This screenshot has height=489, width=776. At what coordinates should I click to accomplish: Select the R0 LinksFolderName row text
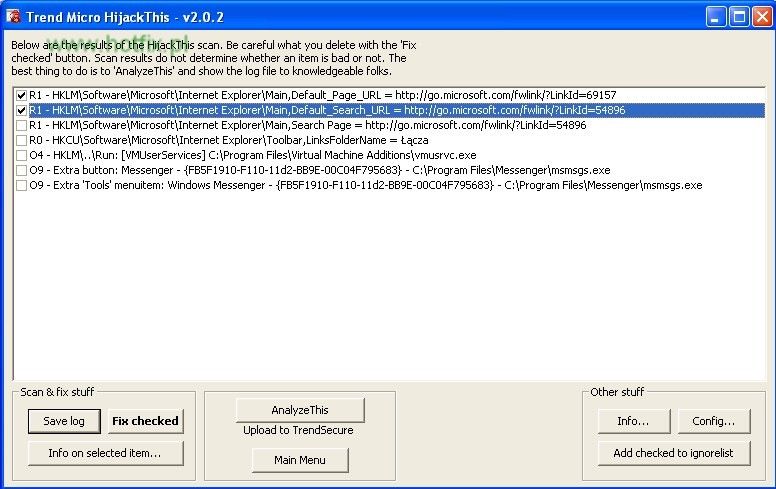pyautogui.click(x=228, y=140)
